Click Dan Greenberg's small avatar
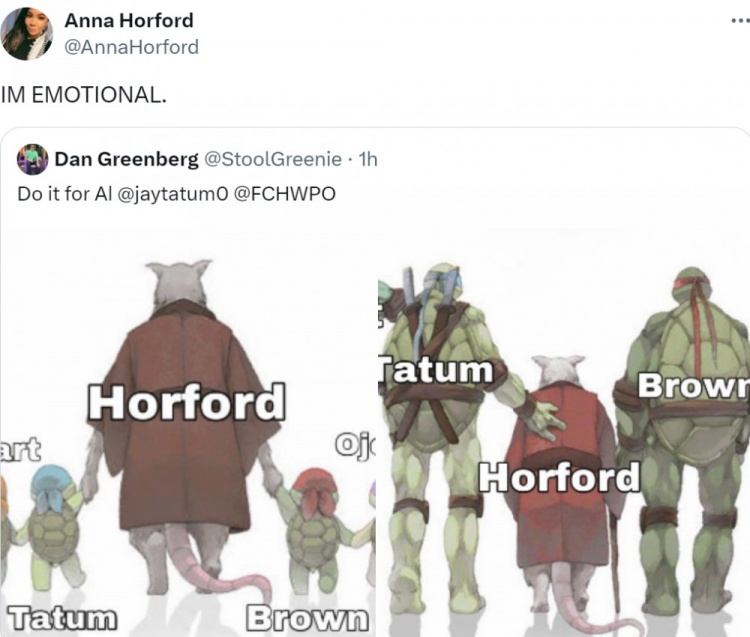Viewport: 750px width, 637px height. click(32, 159)
